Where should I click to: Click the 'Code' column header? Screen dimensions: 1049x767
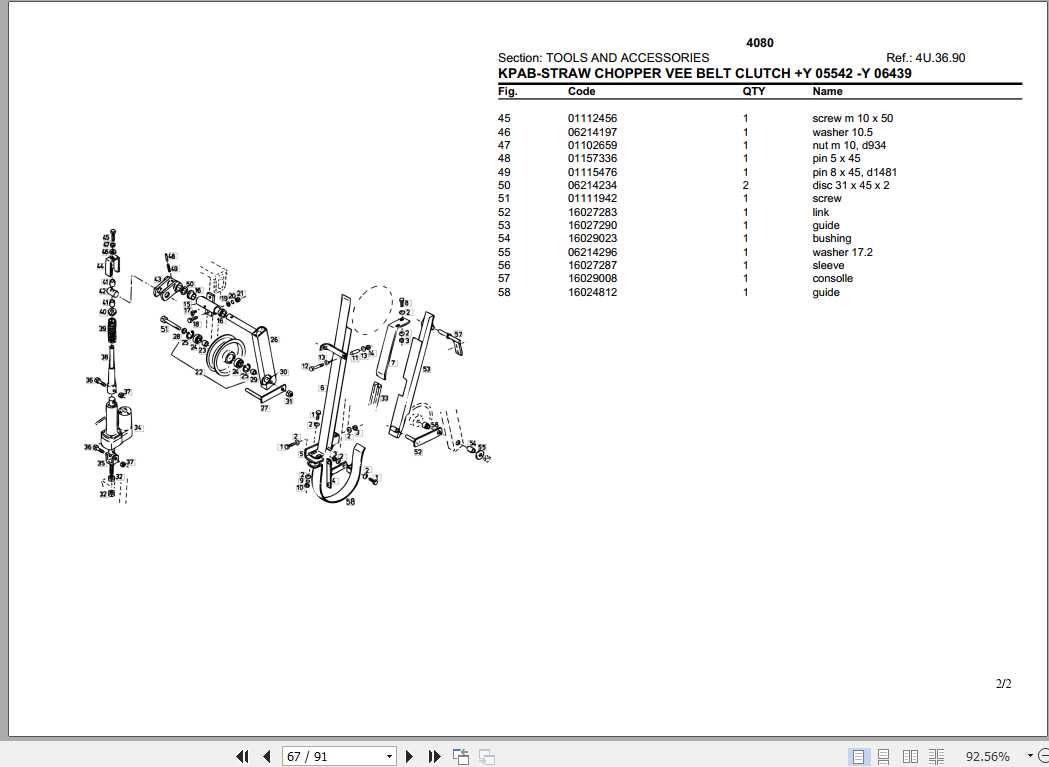[581, 91]
